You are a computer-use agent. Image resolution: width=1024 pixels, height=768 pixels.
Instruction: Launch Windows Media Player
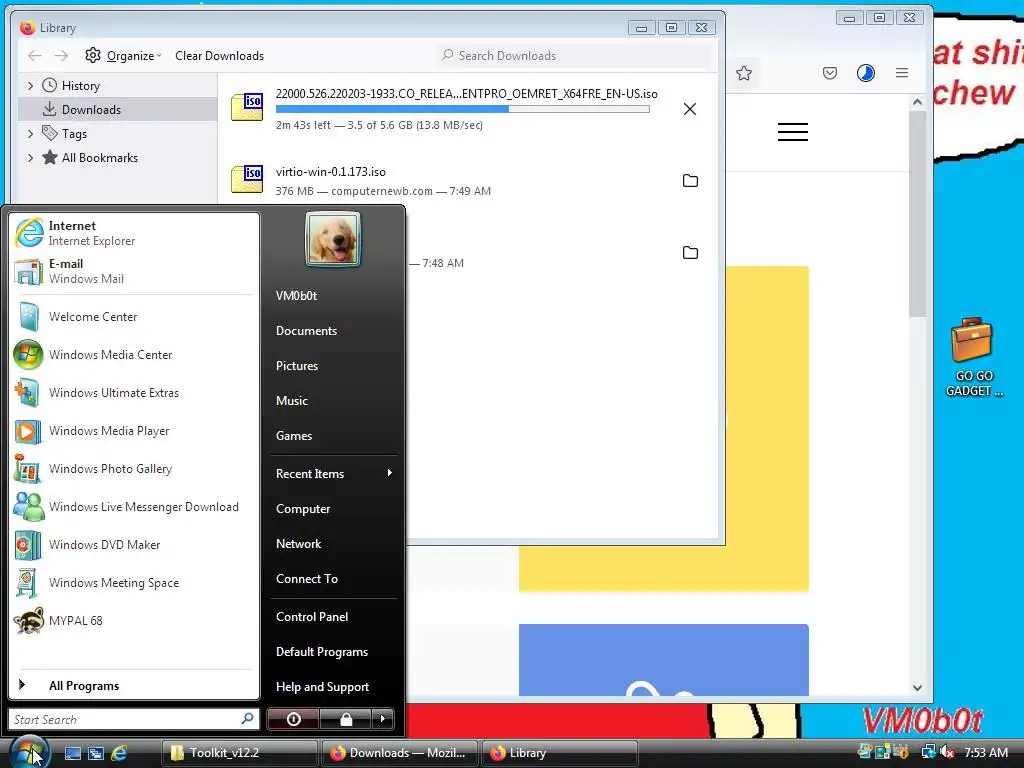tap(134, 431)
